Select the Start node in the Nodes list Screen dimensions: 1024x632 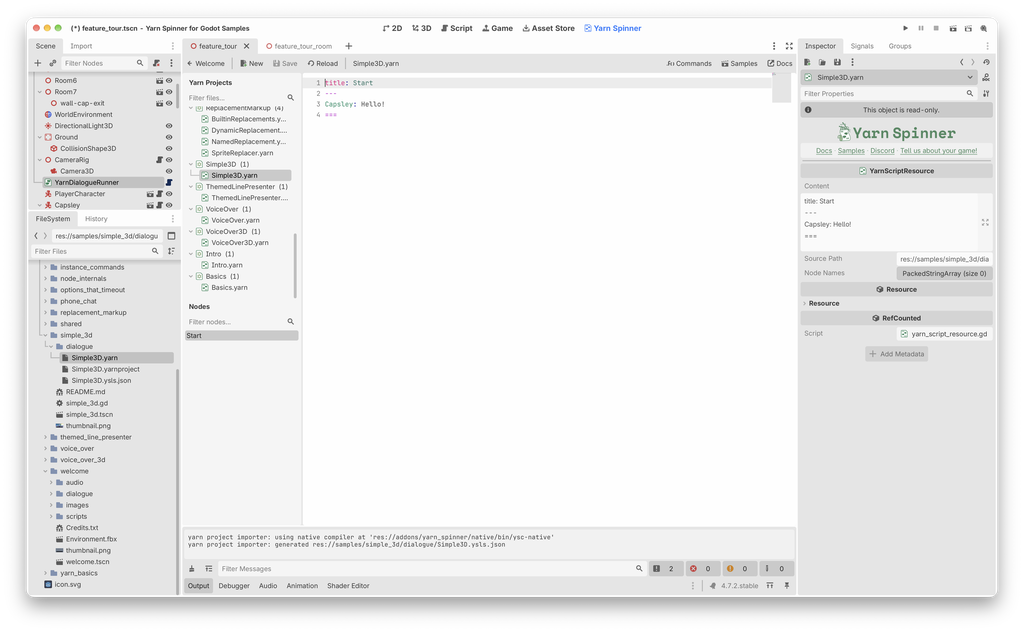[x=242, y=336]
